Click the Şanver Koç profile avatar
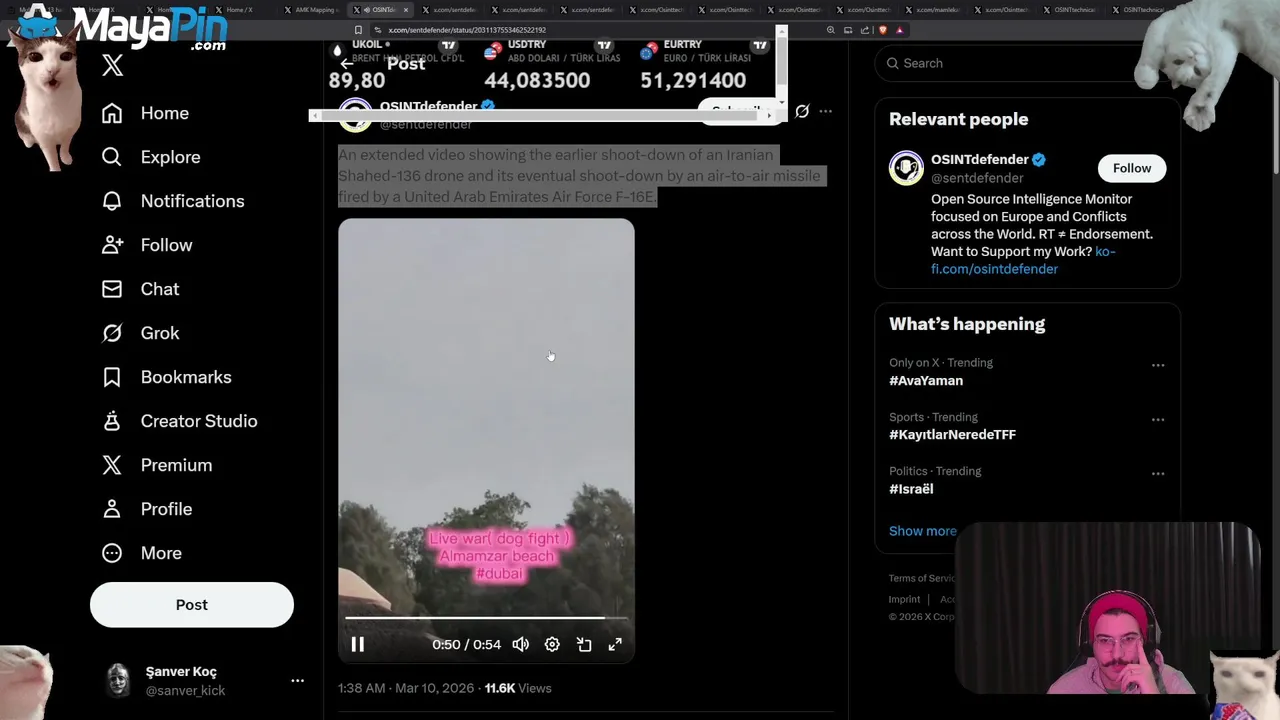This screenshot has width=1280, height=720. [119, 680]
